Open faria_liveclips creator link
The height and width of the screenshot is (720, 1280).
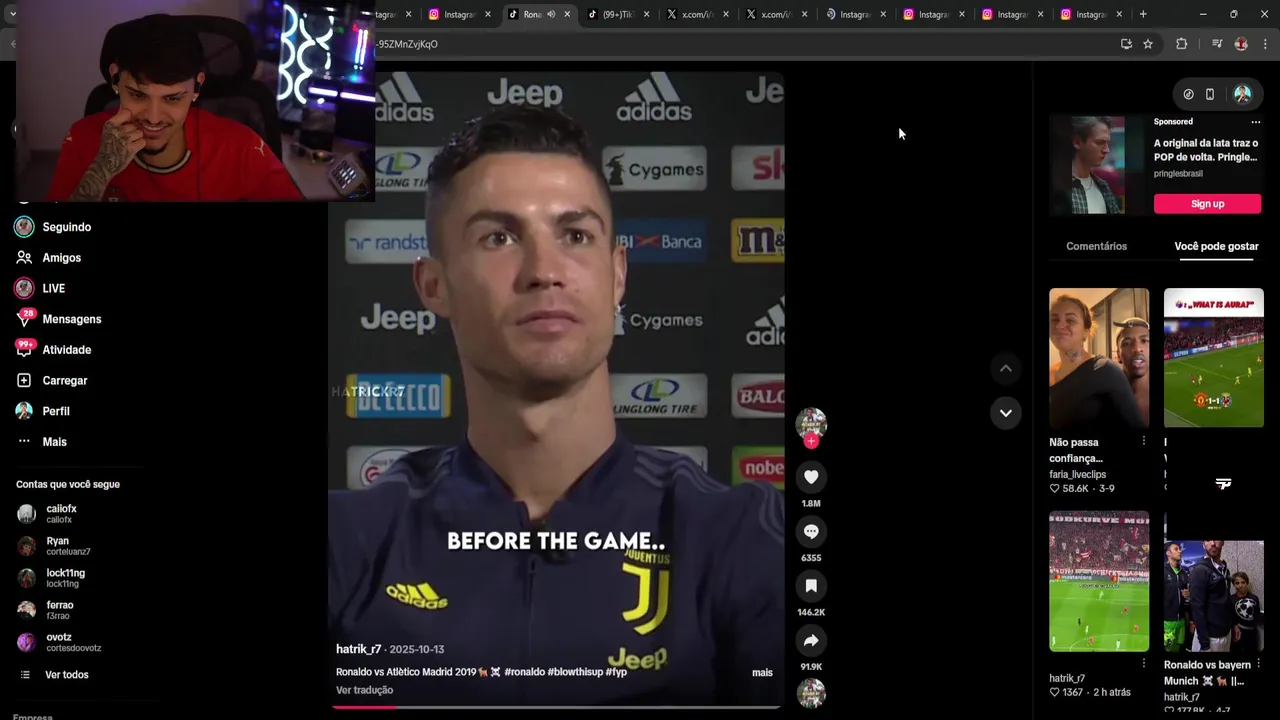click(1077, 474)
